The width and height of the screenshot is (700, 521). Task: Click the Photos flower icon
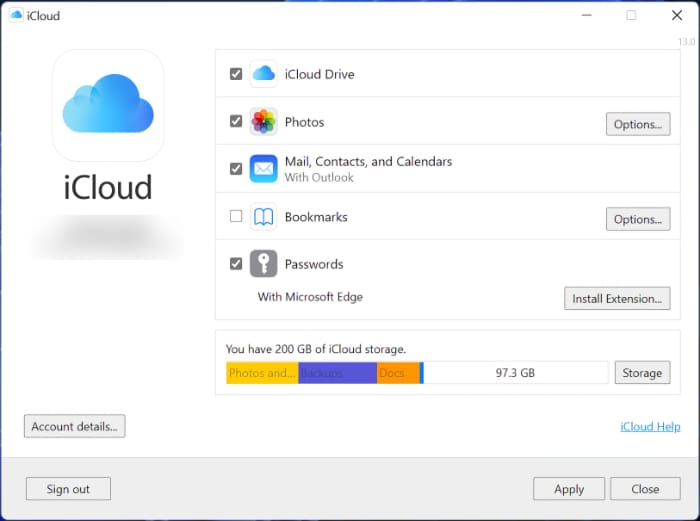click(x=263, y=121)
